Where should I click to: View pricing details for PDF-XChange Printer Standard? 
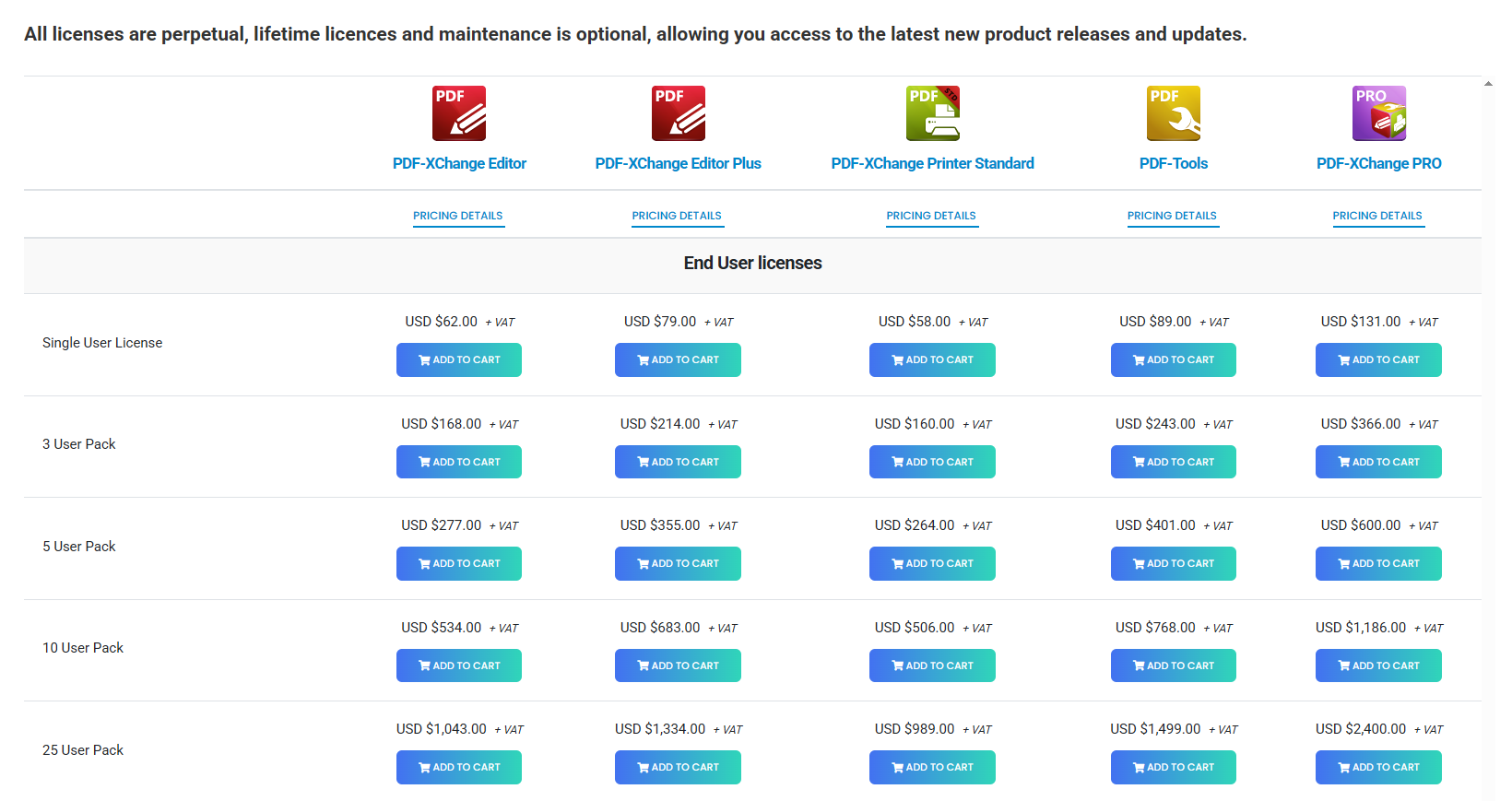coord(931,216)
